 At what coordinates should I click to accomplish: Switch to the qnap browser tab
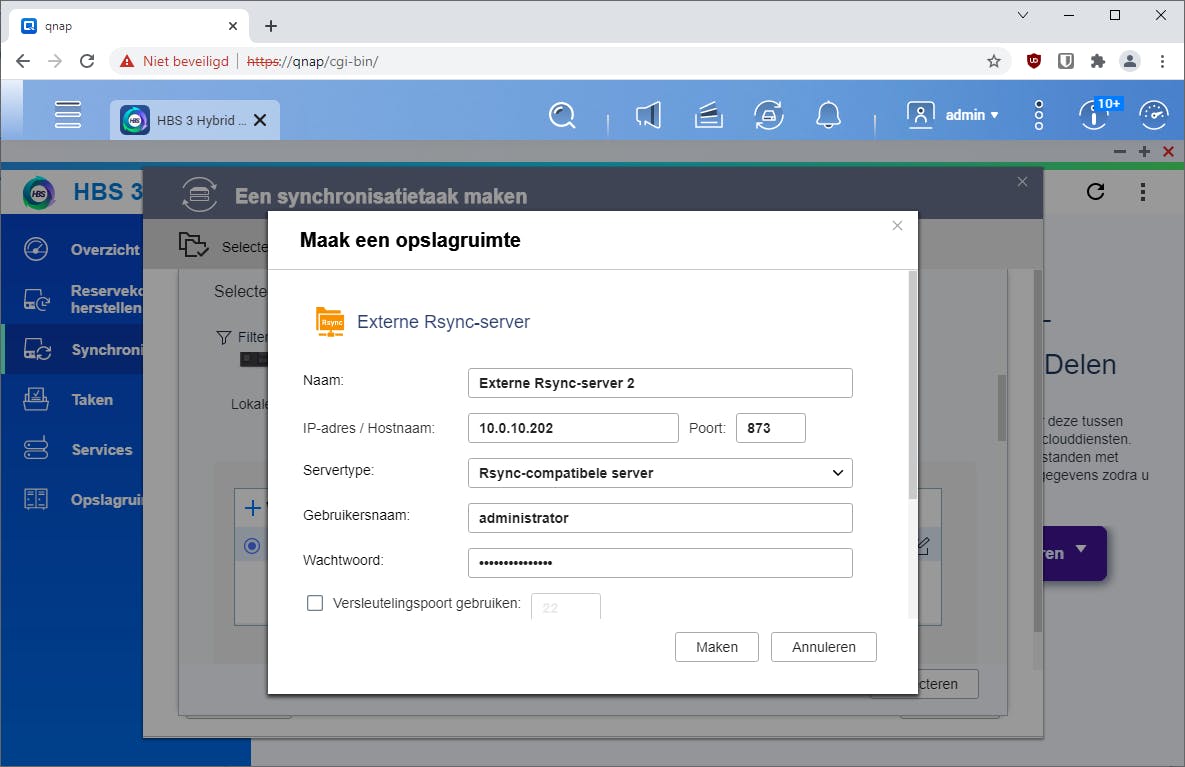pyautogui.click(x=120, y=25)
